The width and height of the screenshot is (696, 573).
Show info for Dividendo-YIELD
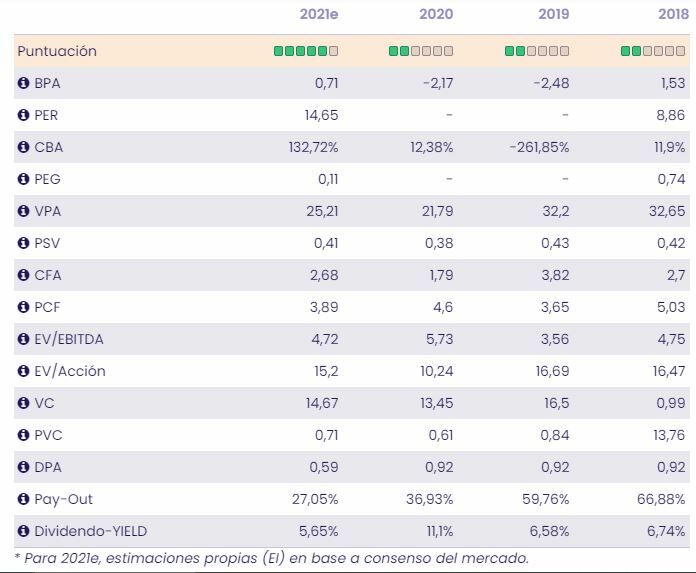coord(24,531)
